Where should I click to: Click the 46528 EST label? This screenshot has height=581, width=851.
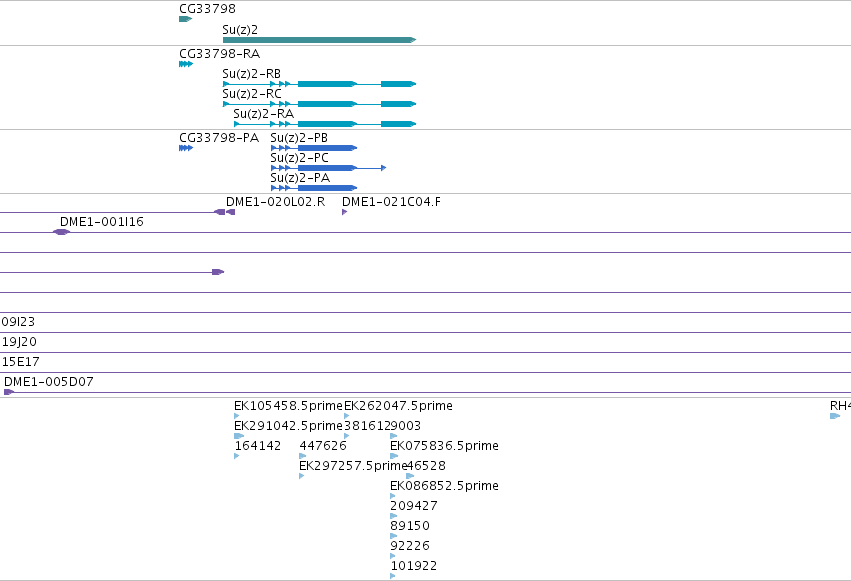(426, 466)
